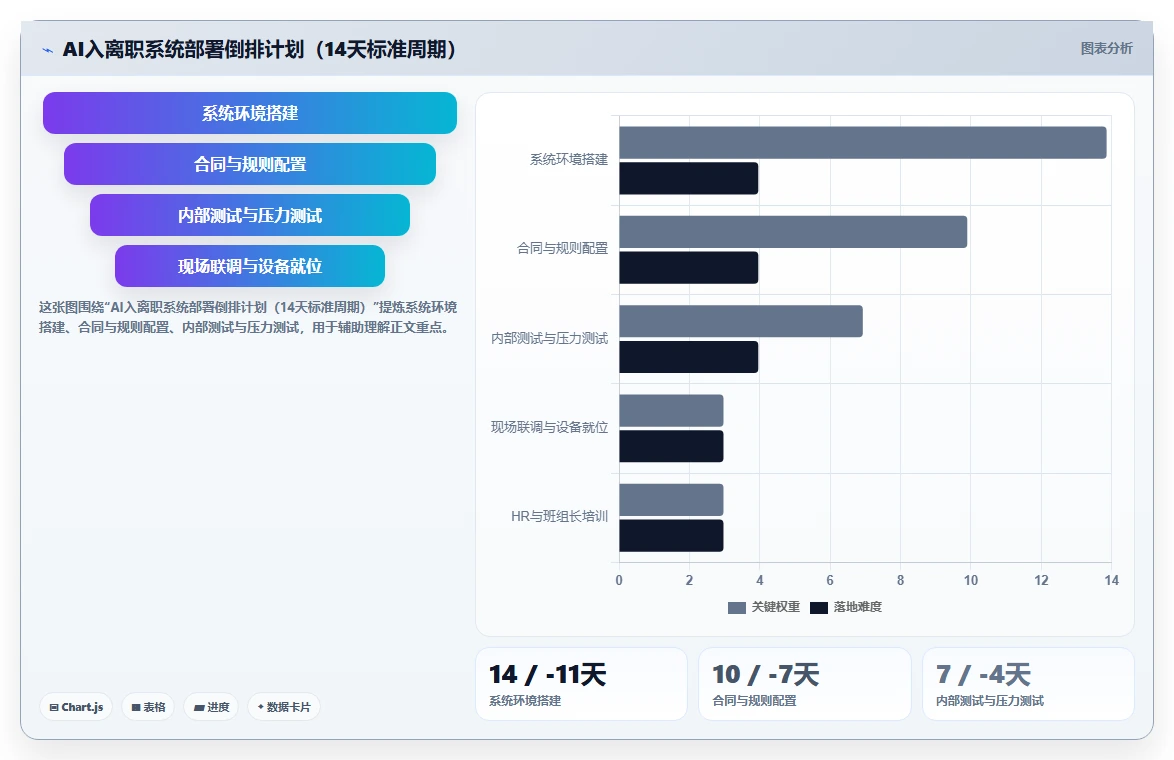Click the 落地难度 bar for 内部测试与压力测试
This screenshot has height=760, width=1174.
pyautogui.click(x=689, y=356)
